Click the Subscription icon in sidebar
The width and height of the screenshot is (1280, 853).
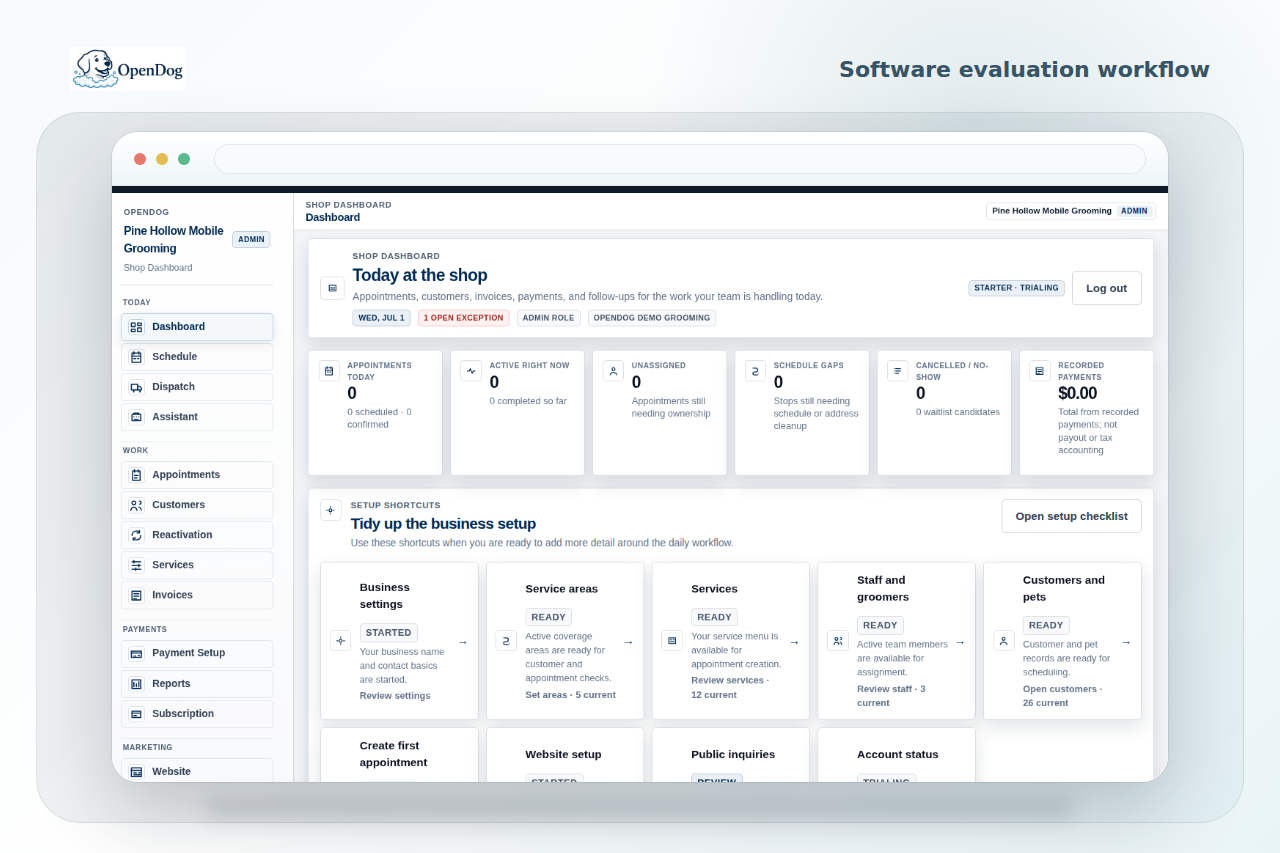(x=136, y=714)
